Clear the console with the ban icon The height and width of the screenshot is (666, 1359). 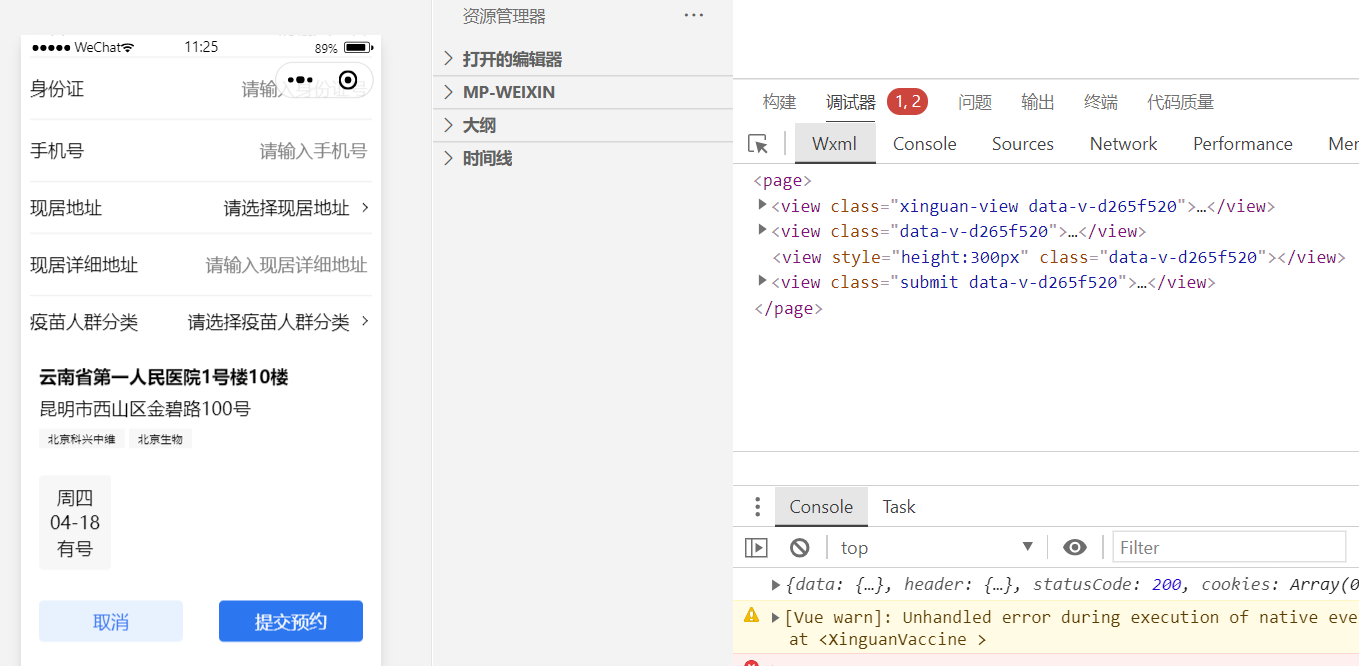(799, 547)
